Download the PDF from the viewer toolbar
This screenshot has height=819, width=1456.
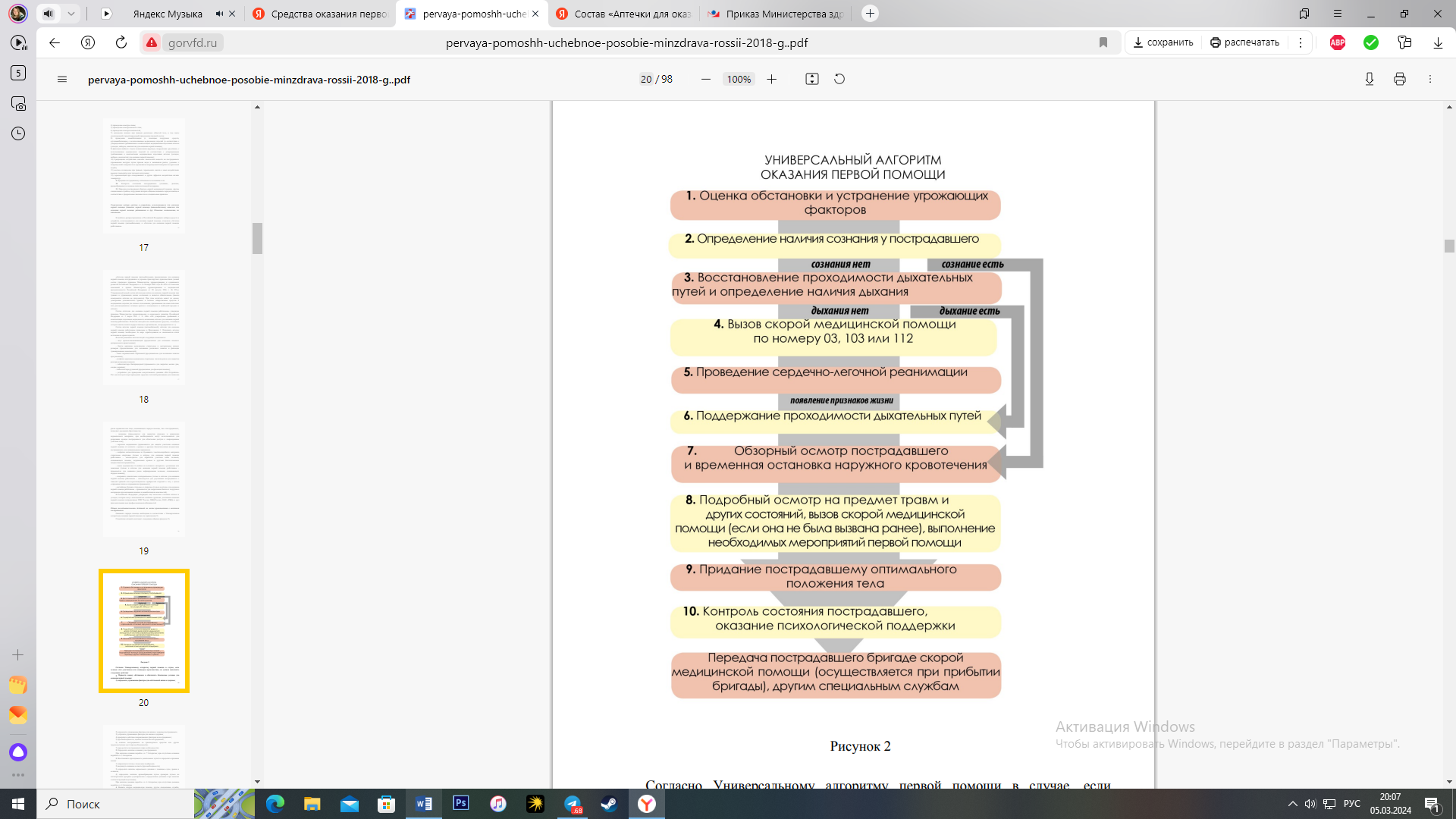[x=1370, y=80]
